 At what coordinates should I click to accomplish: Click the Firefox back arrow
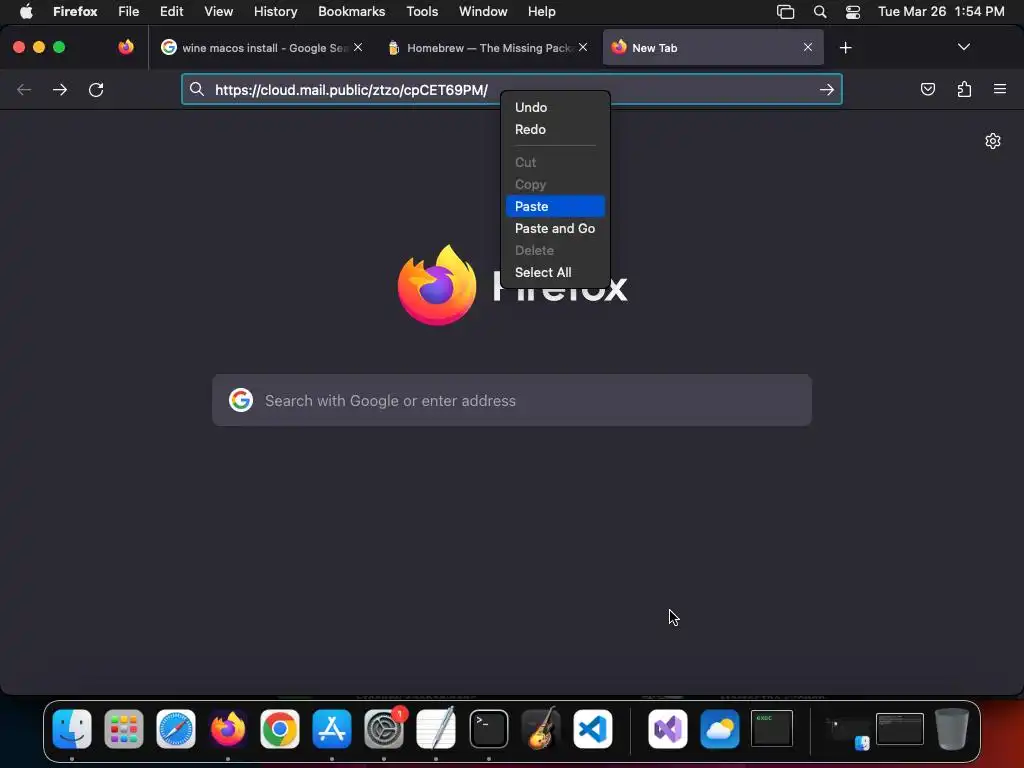click(x=24, y=89)
